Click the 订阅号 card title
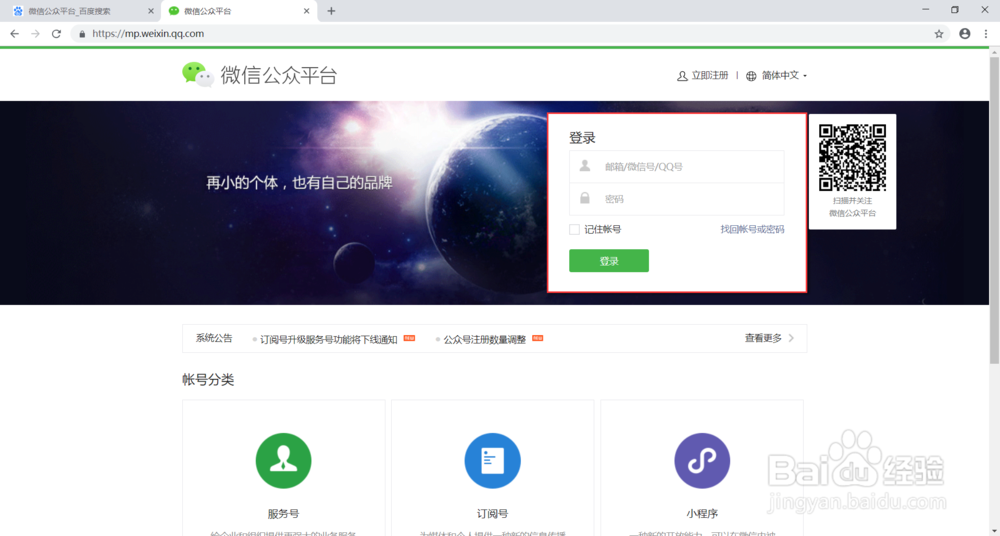This screenshot has width=1000, height=536. click(x=492, y=514)
